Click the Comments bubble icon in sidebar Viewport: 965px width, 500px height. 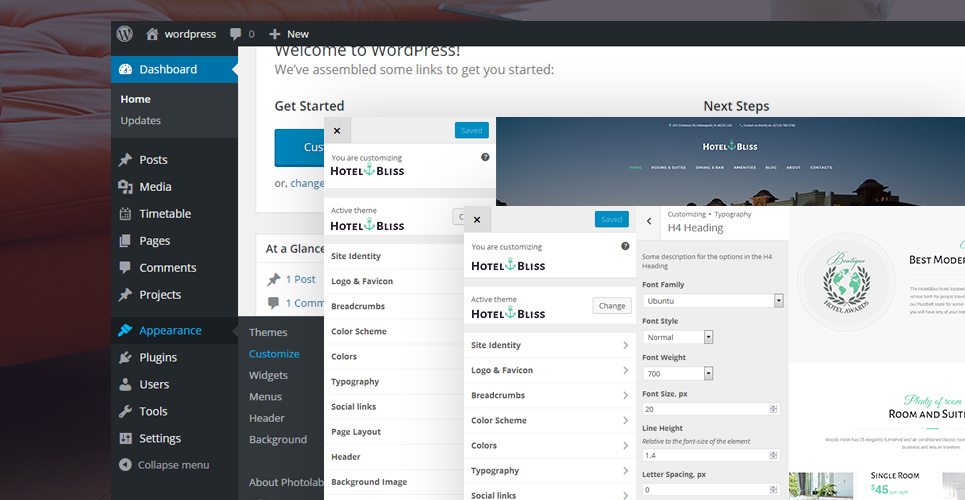point(126,268)
